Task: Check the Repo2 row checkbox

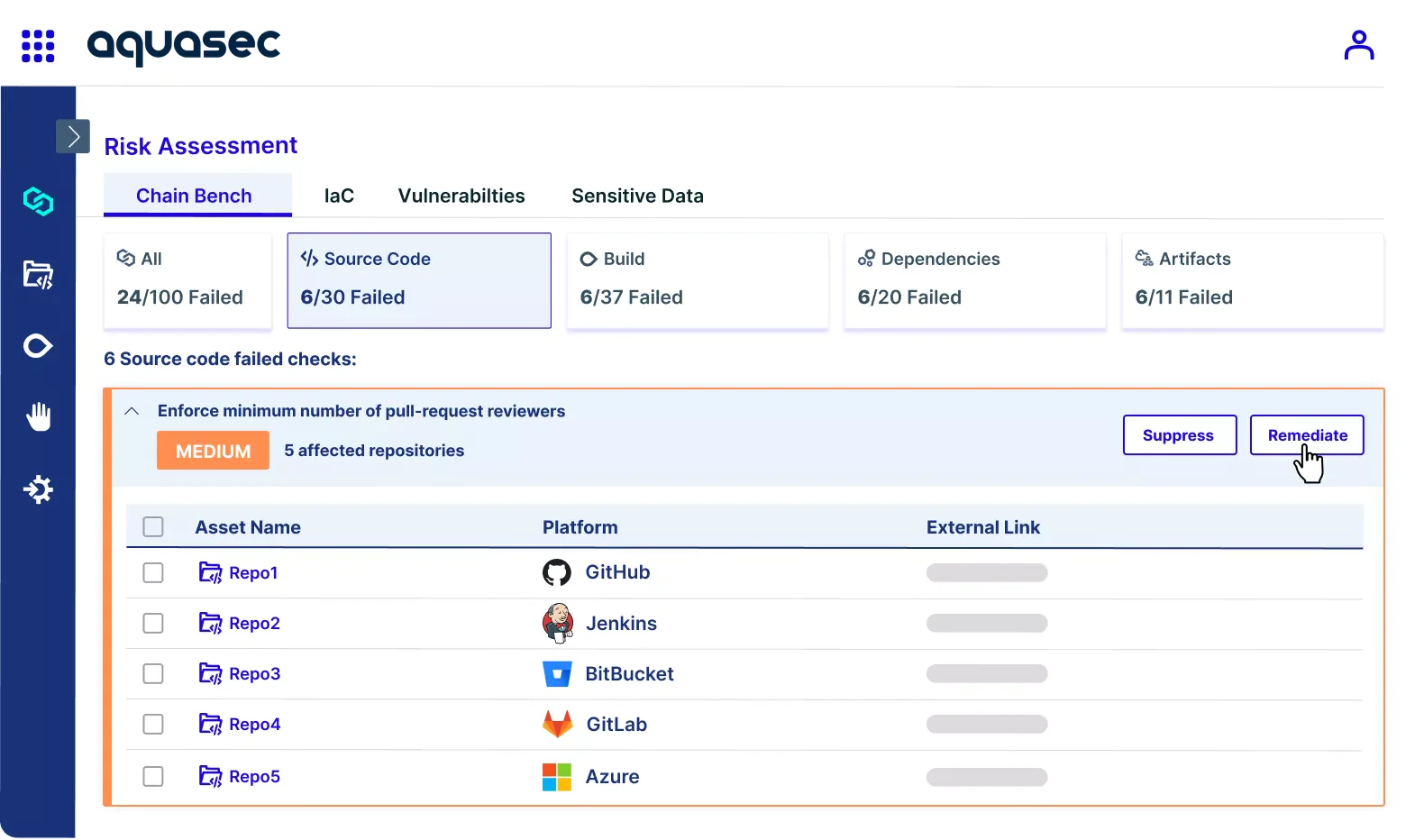Action: pos(153,623)
